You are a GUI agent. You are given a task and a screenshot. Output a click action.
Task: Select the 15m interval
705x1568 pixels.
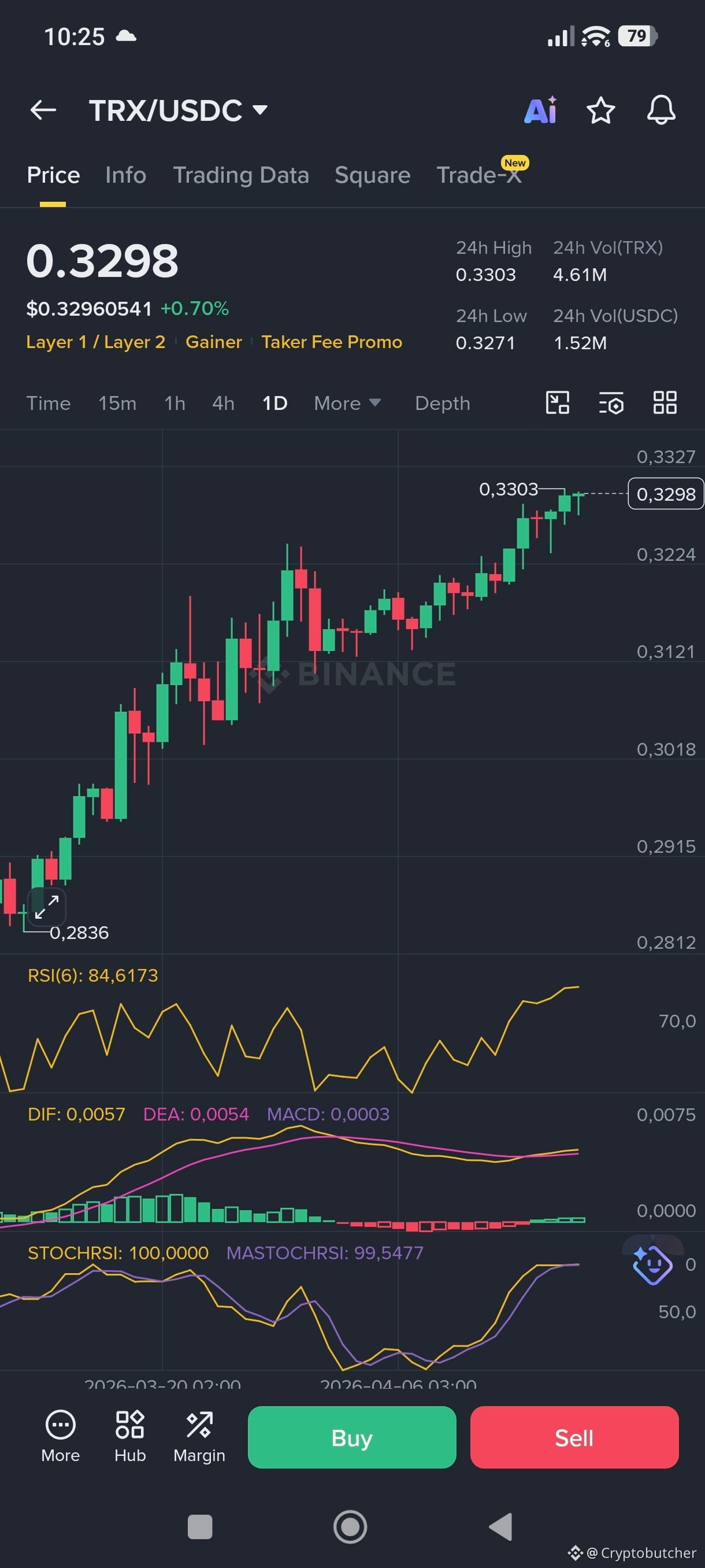coord(117,403)
